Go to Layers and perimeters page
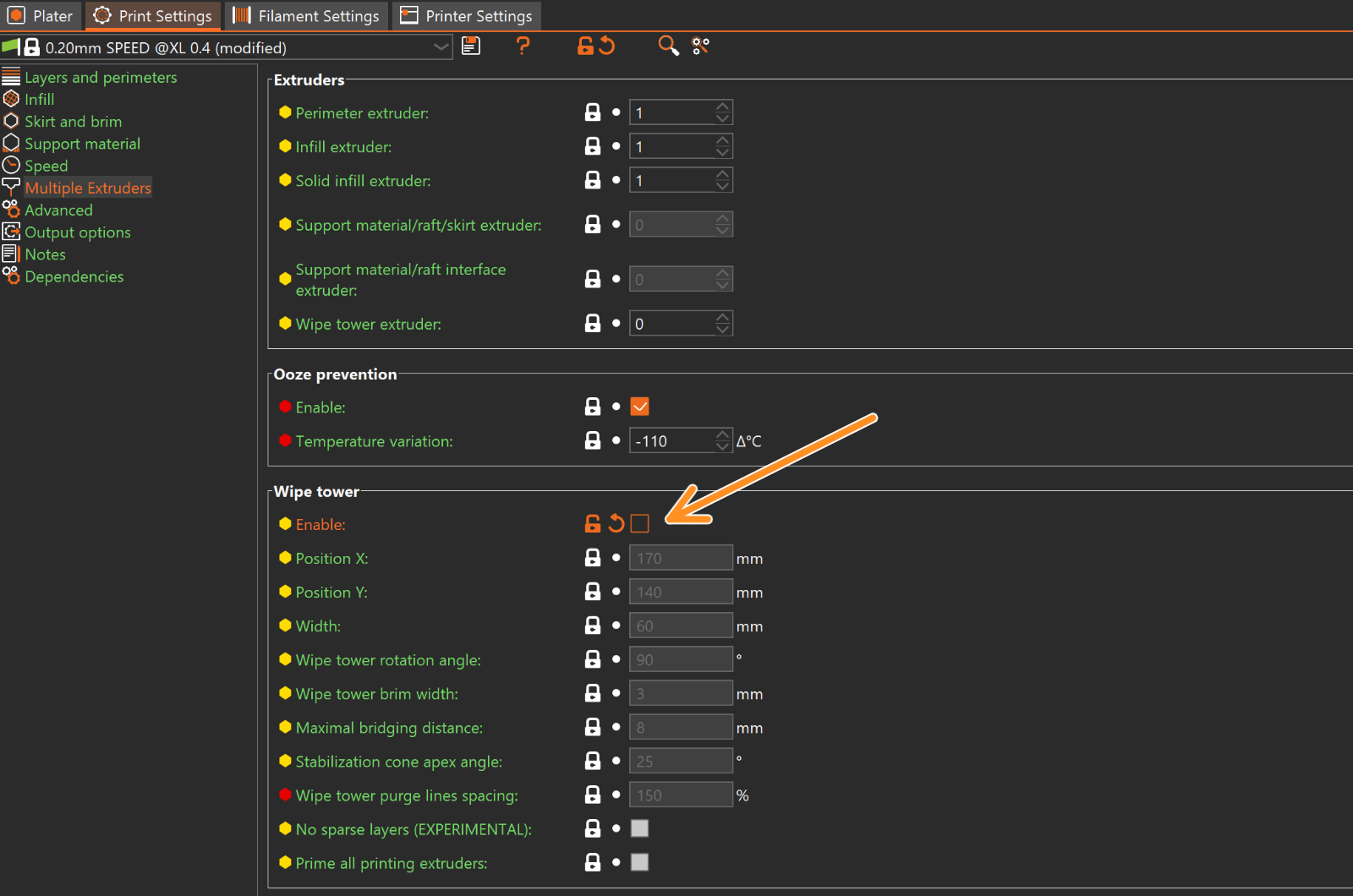 pyautogui.click(x=101, y=77)
